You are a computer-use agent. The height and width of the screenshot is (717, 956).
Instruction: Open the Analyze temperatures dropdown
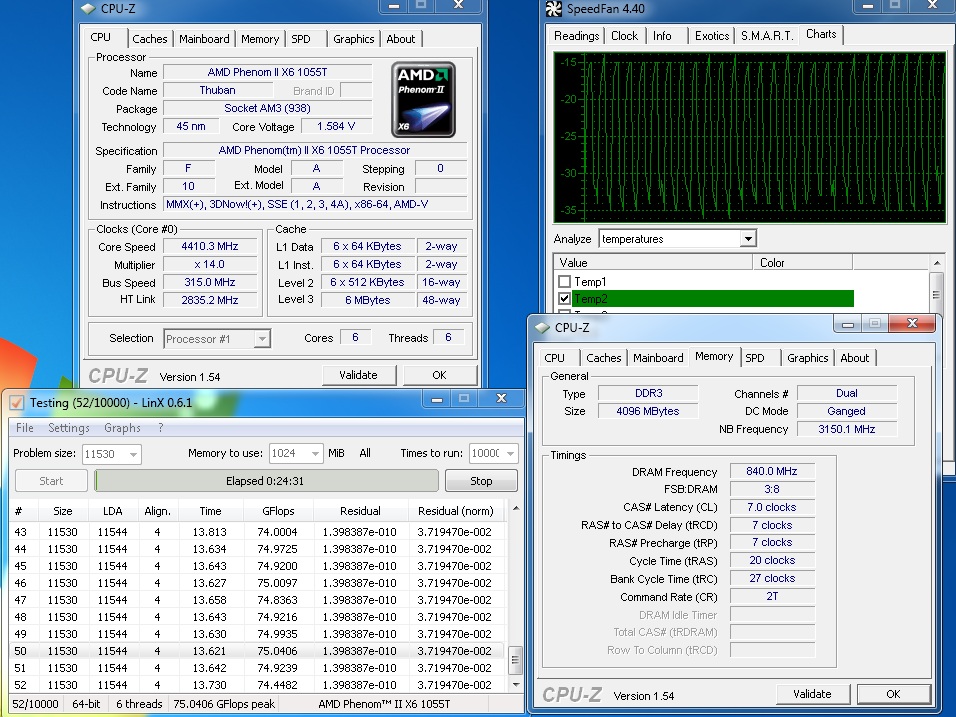point(748,239)
